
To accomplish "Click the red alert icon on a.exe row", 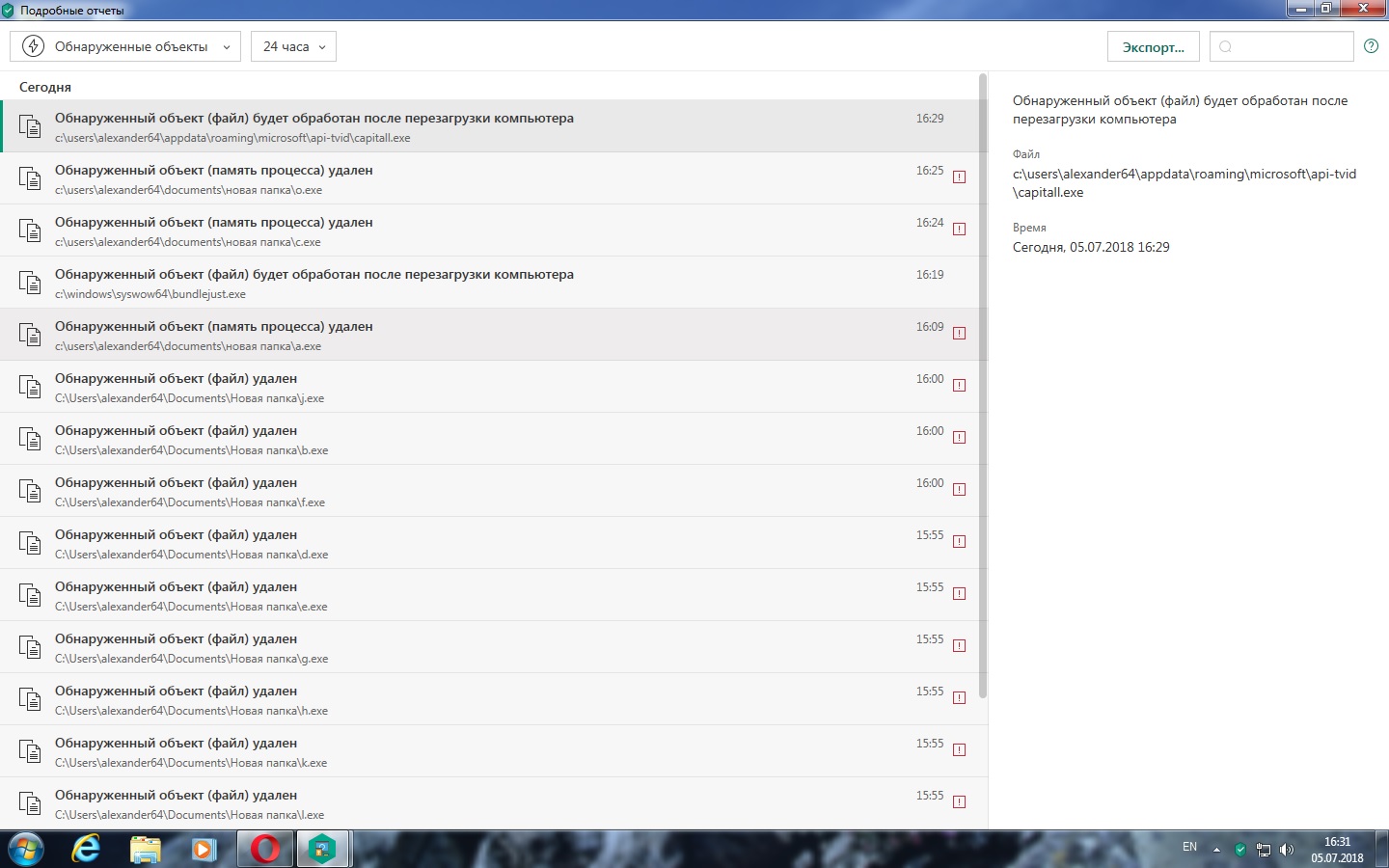I will coord(959,334).
